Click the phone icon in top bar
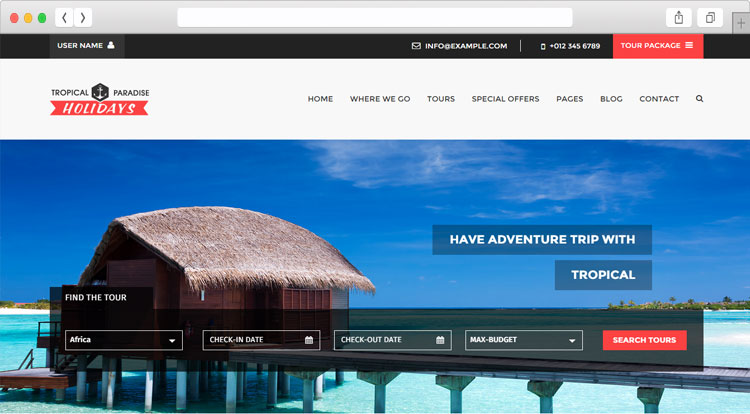This screenshot has width=750, height=414. pos(543,46)
